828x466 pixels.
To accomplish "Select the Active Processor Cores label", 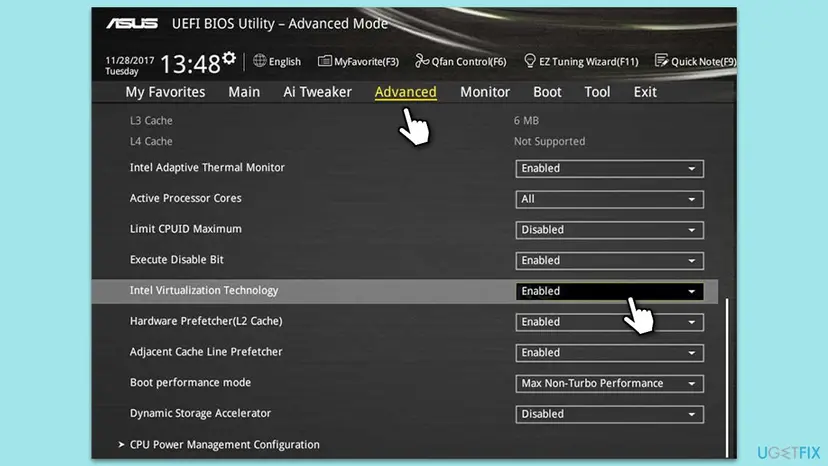I will 185,198.
